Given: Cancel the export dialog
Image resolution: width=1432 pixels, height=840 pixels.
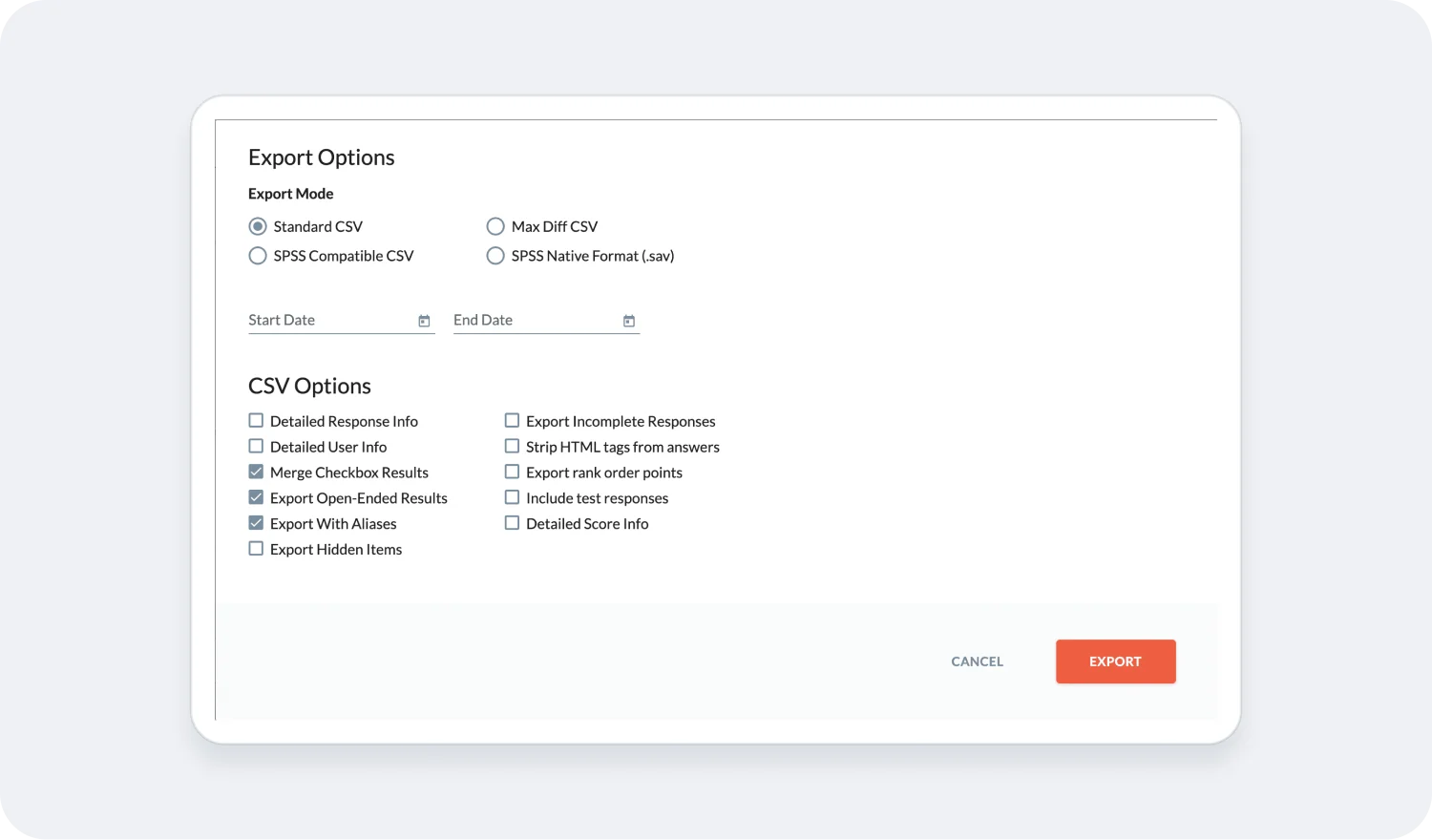Looking at the screenshot, I should coord(976,661).
